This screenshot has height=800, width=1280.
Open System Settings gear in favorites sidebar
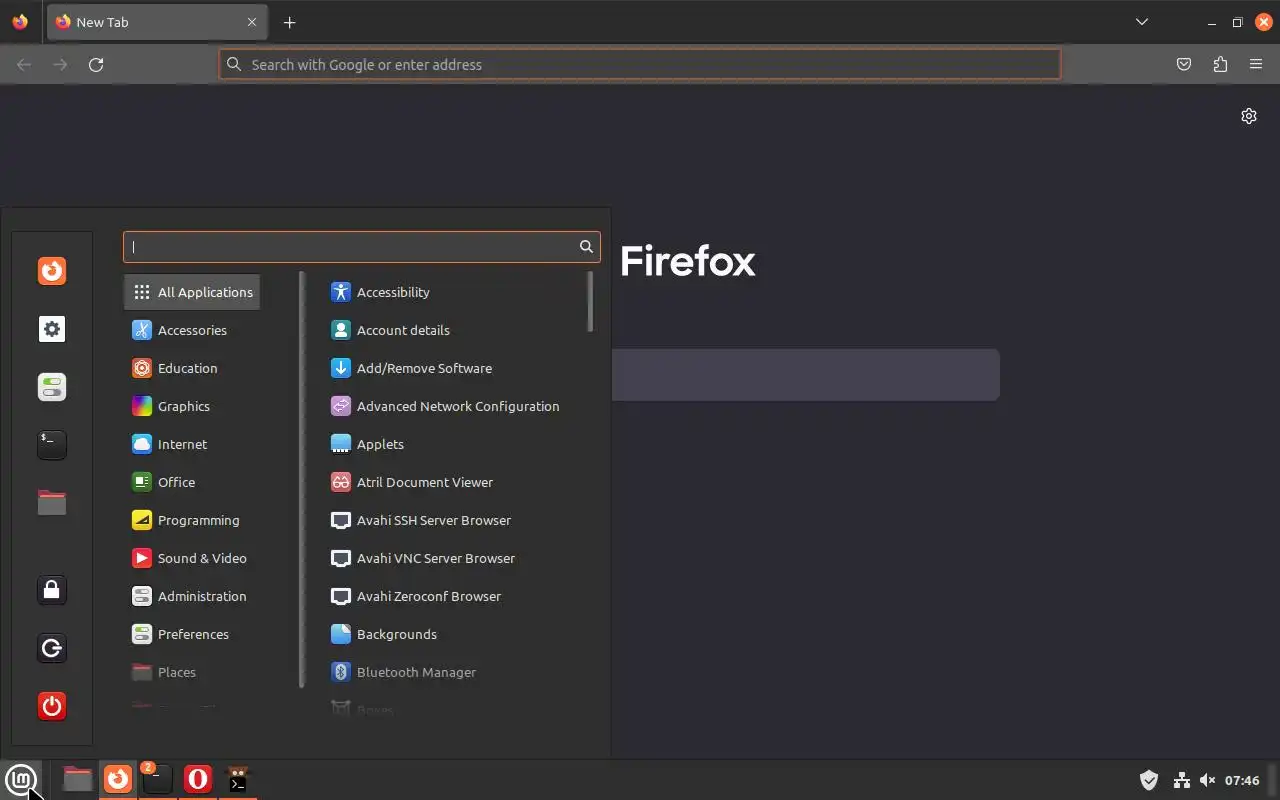click(x=52, y=329)
